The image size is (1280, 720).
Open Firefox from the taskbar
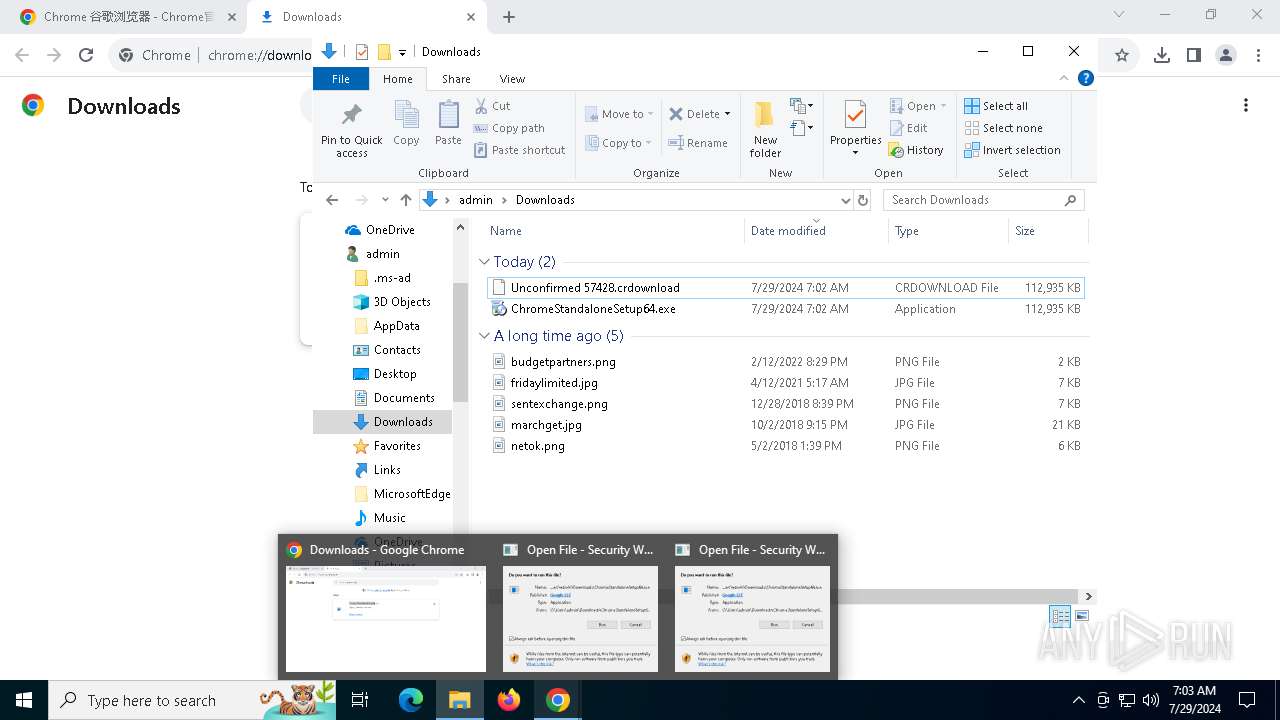click(509, 700)
